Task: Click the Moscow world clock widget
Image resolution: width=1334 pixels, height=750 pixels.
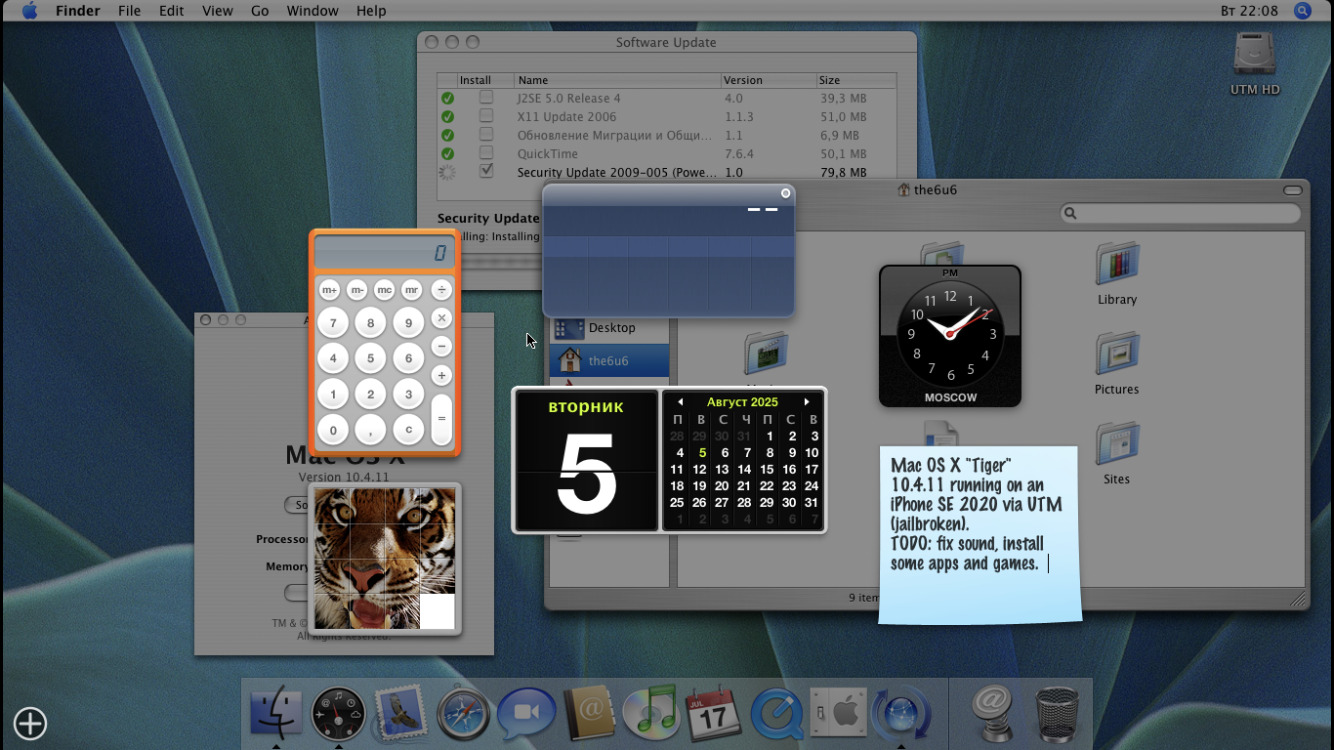Action: click(x=950, y=336)
